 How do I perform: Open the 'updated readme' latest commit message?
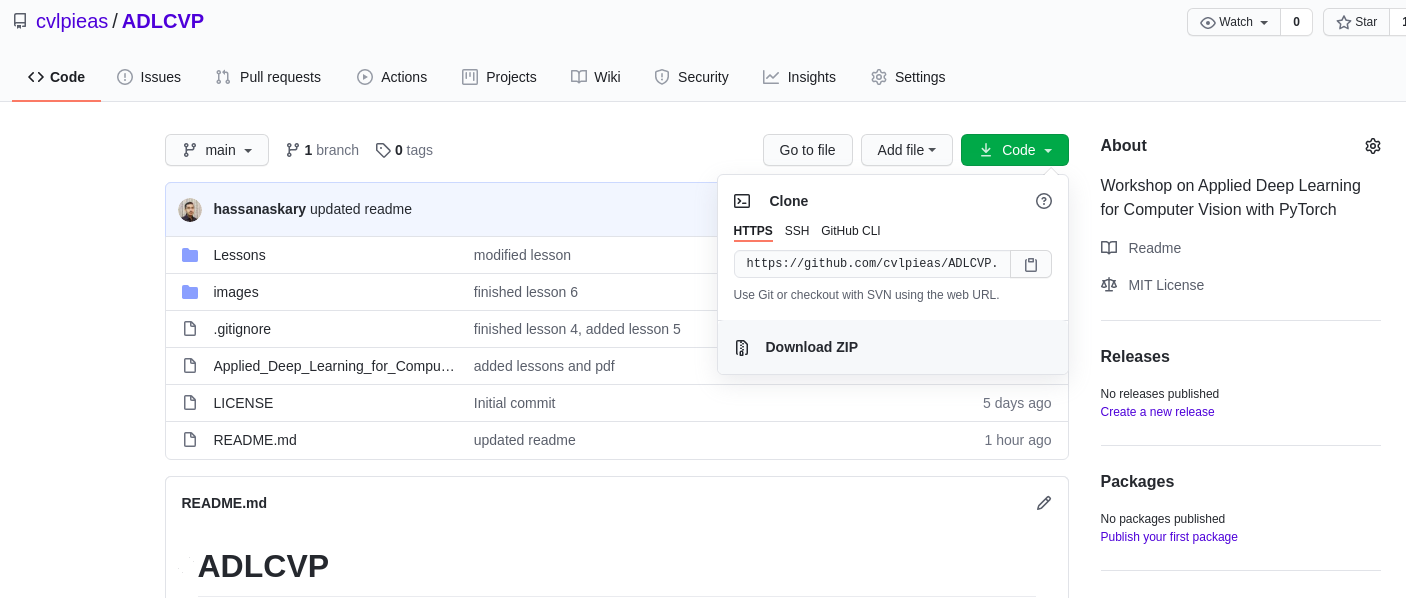361,209
